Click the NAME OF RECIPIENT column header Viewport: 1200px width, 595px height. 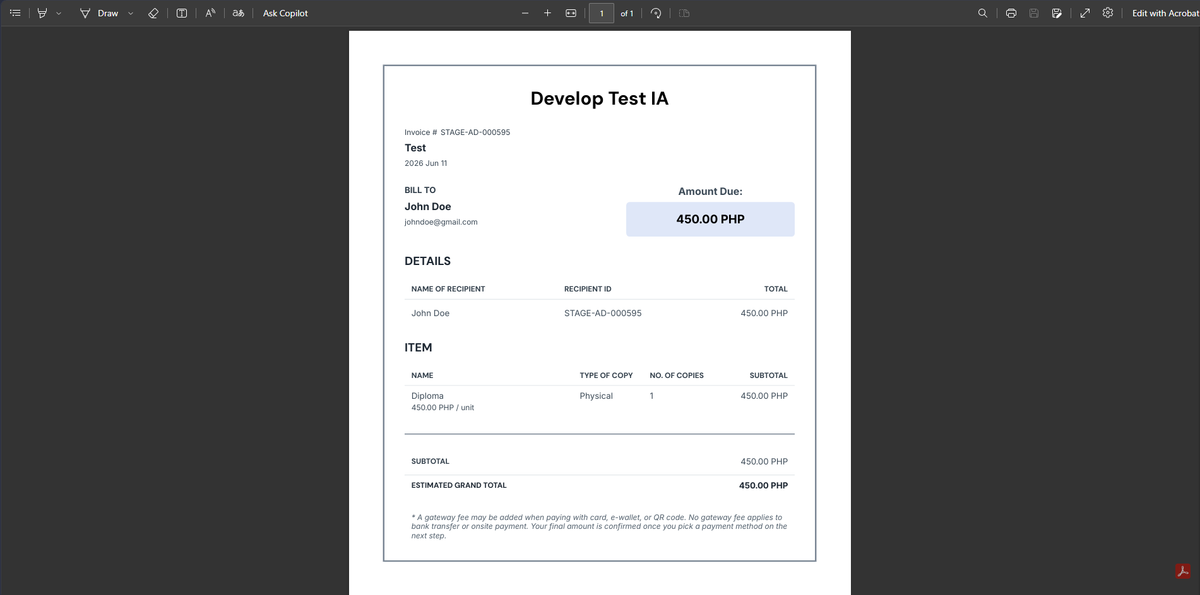coord(448,289)
